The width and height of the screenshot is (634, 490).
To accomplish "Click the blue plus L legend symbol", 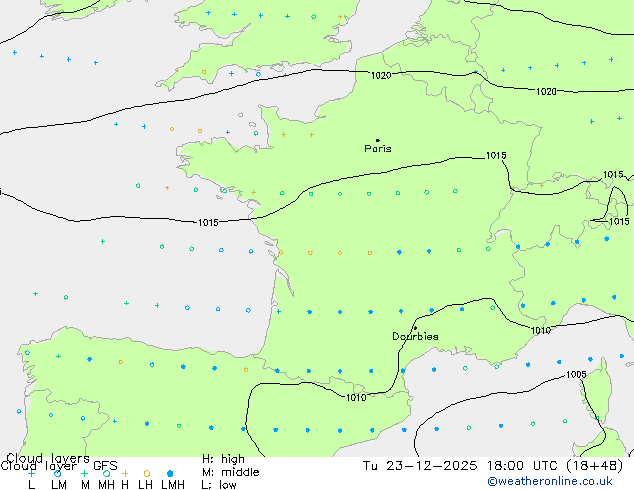I will [x=31, y=473].
